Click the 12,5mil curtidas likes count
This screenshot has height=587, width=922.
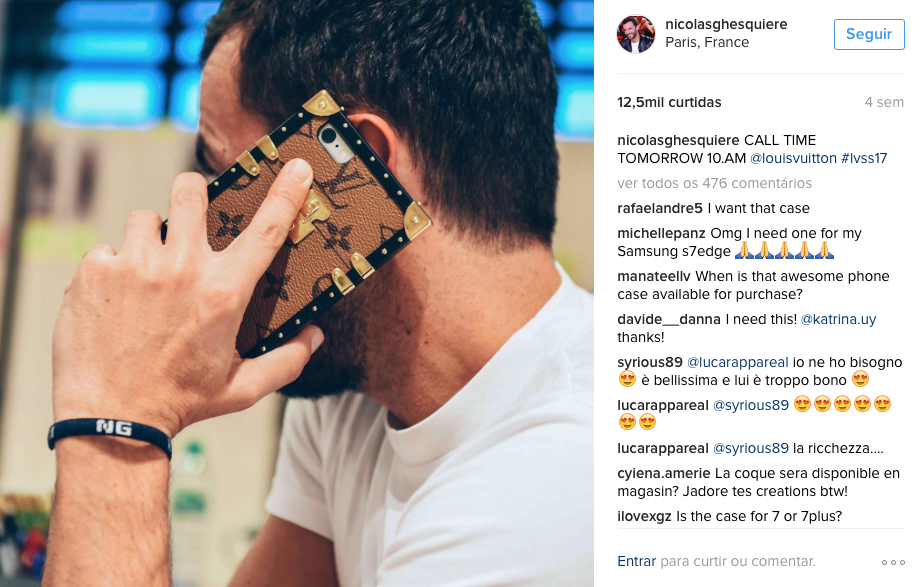pos(669,102)
